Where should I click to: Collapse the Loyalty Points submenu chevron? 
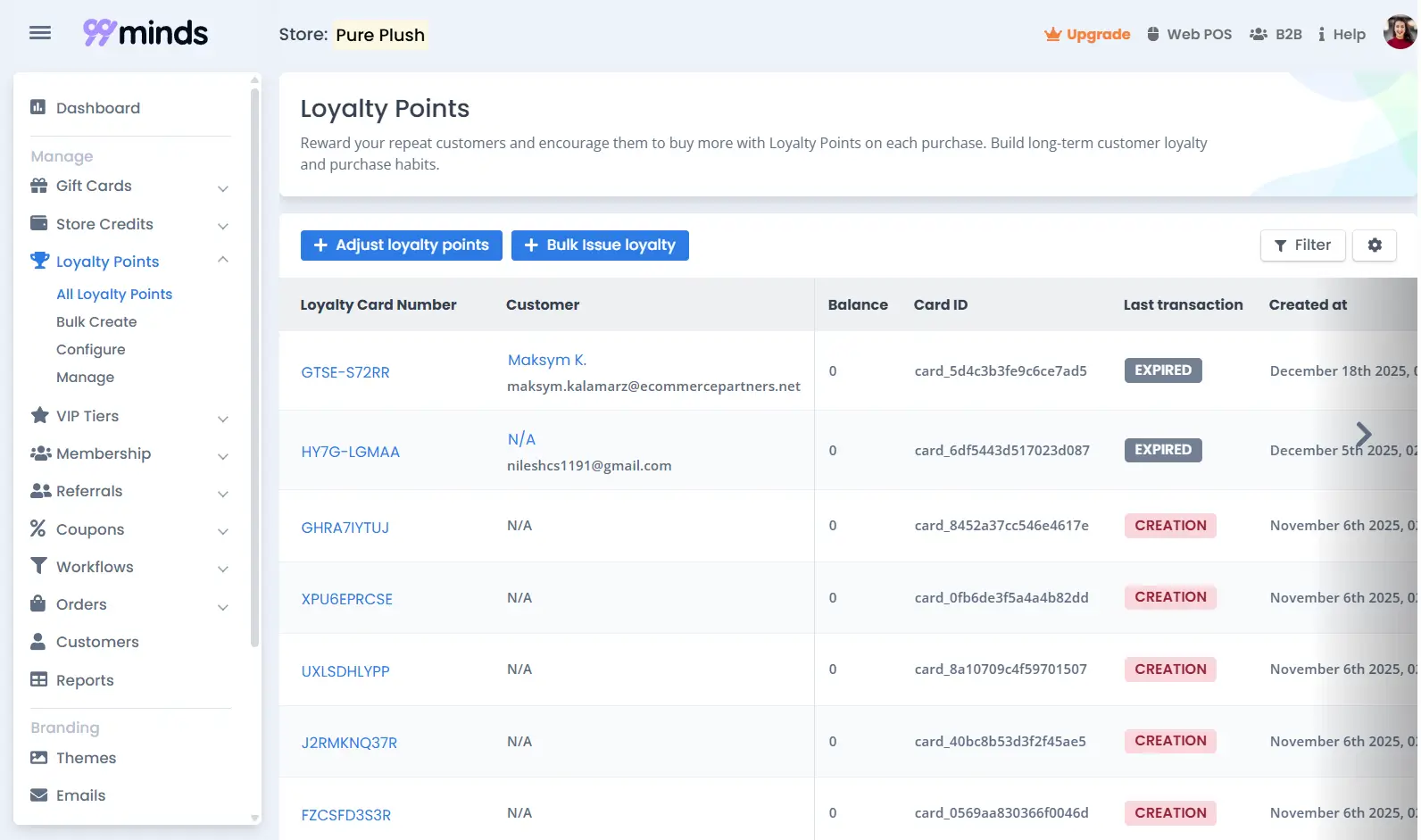point(223,260)
